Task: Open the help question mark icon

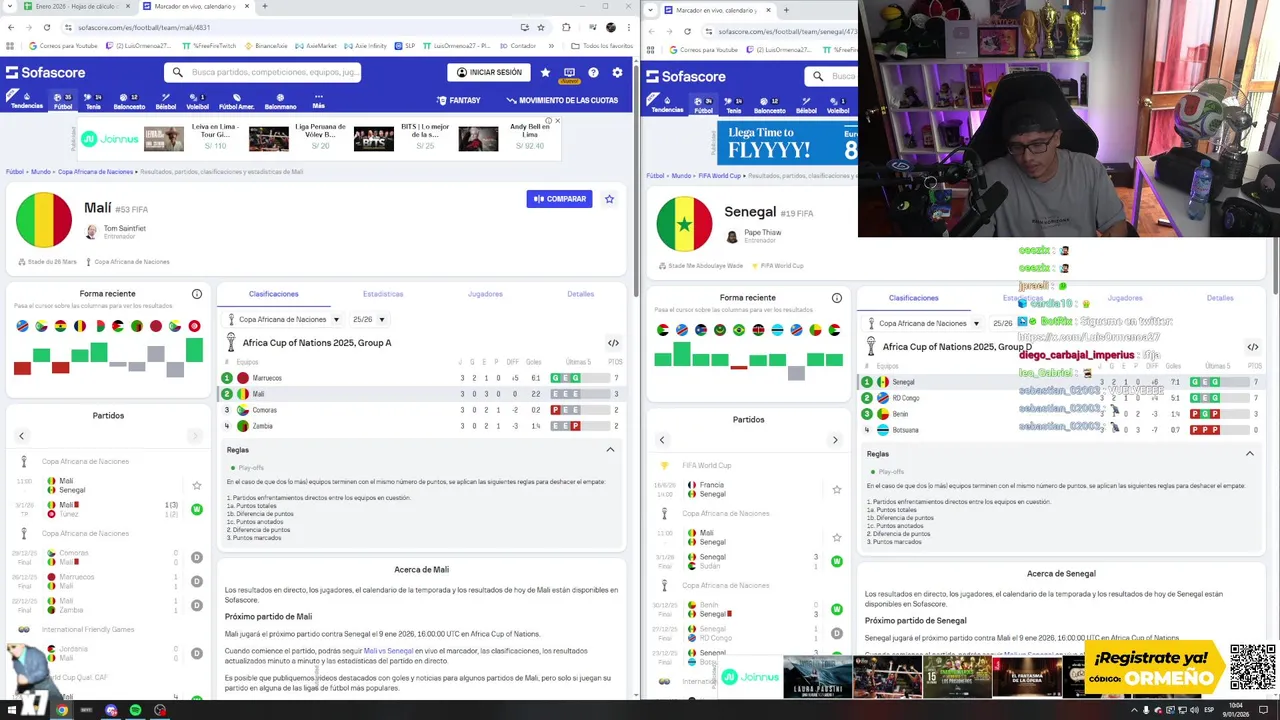Action: tap(593, 72)
